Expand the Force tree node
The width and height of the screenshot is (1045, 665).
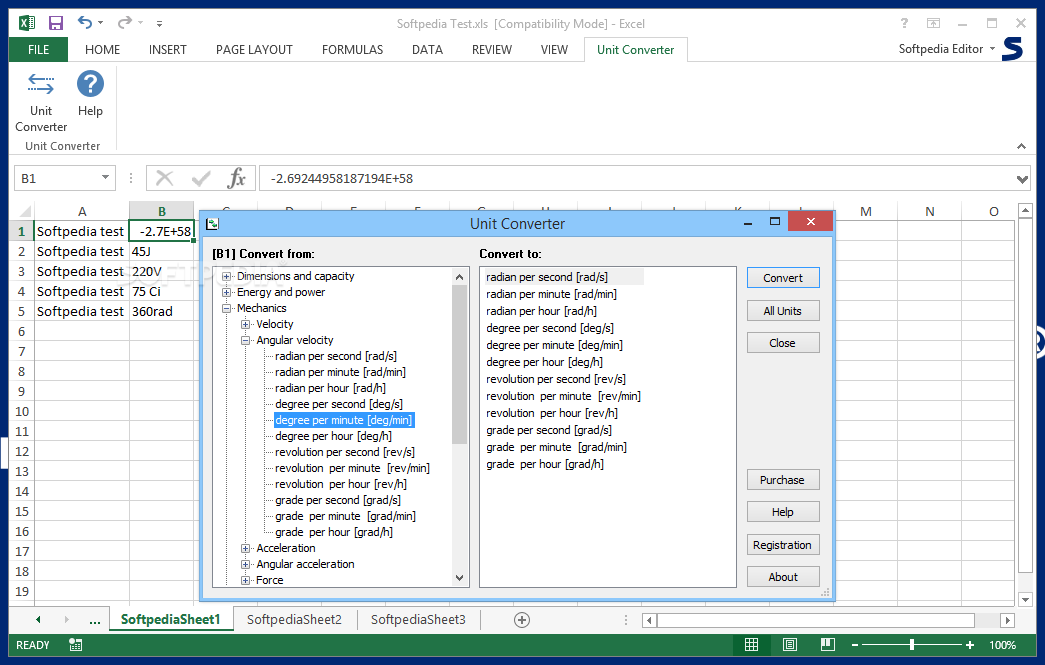(x=246, y=580)
